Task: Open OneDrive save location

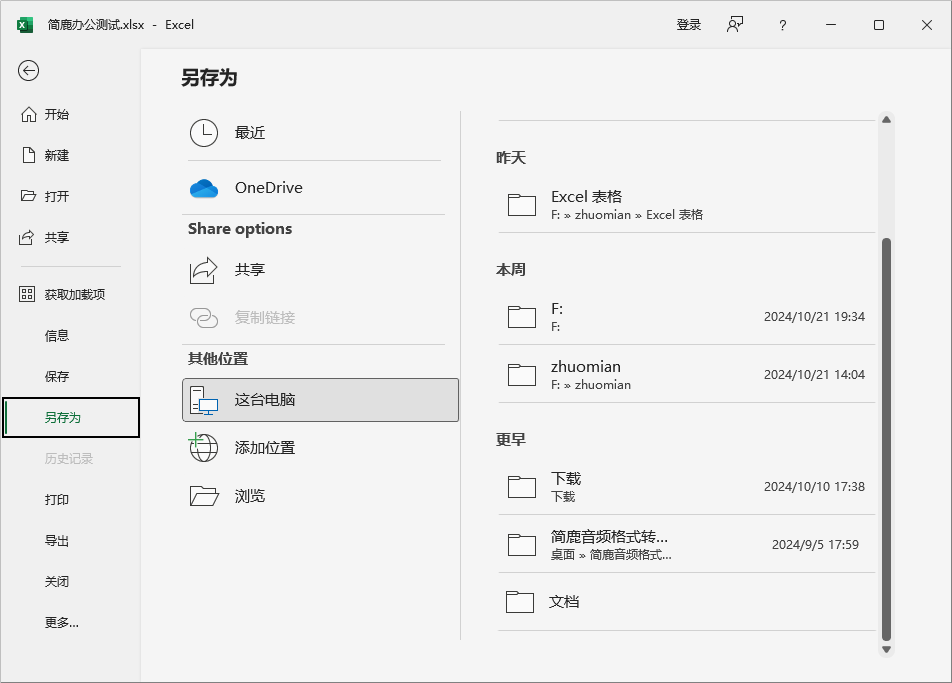Action: (203, 187)
